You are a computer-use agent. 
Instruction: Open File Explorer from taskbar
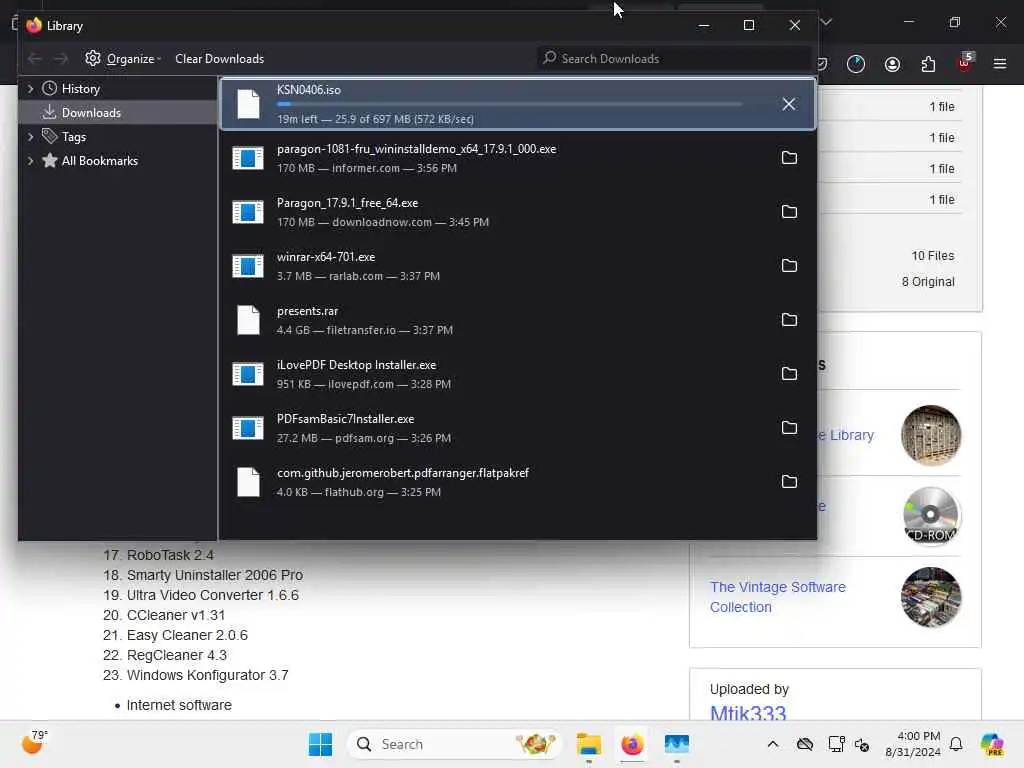588,744
